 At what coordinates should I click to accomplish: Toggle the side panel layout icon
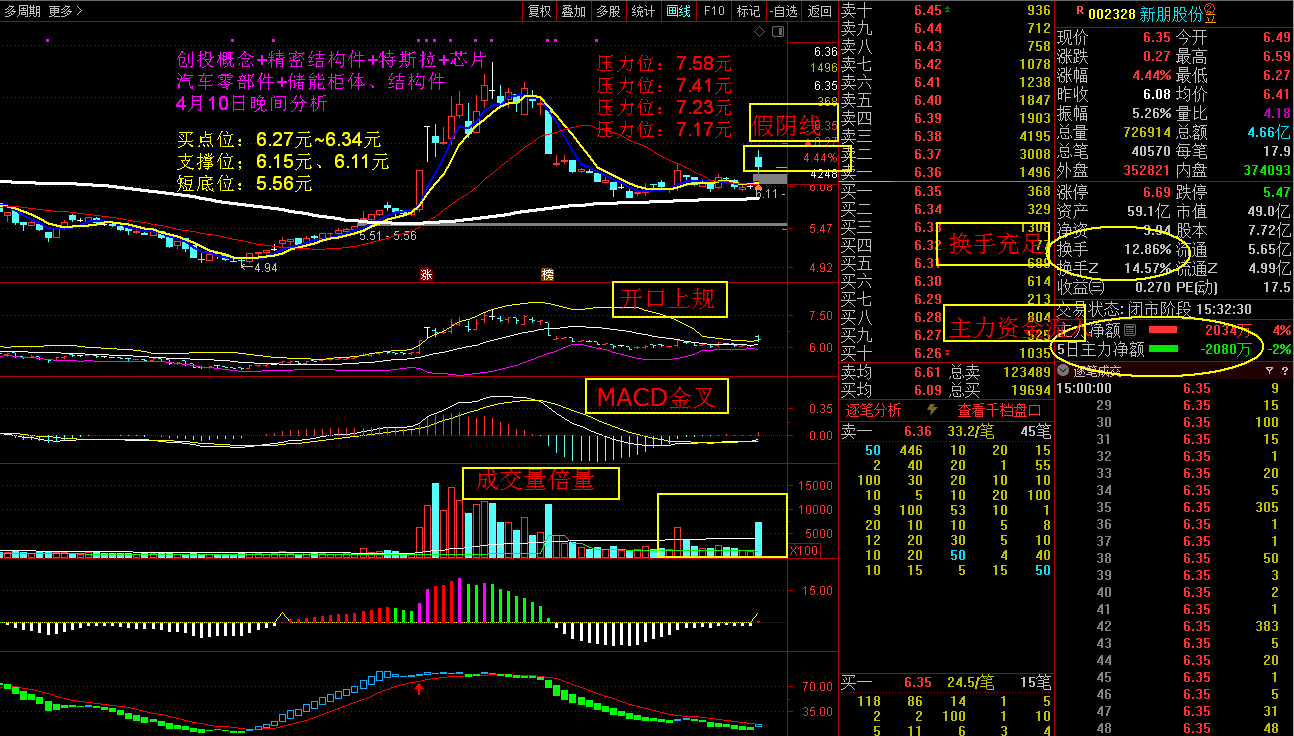(777, 32)
